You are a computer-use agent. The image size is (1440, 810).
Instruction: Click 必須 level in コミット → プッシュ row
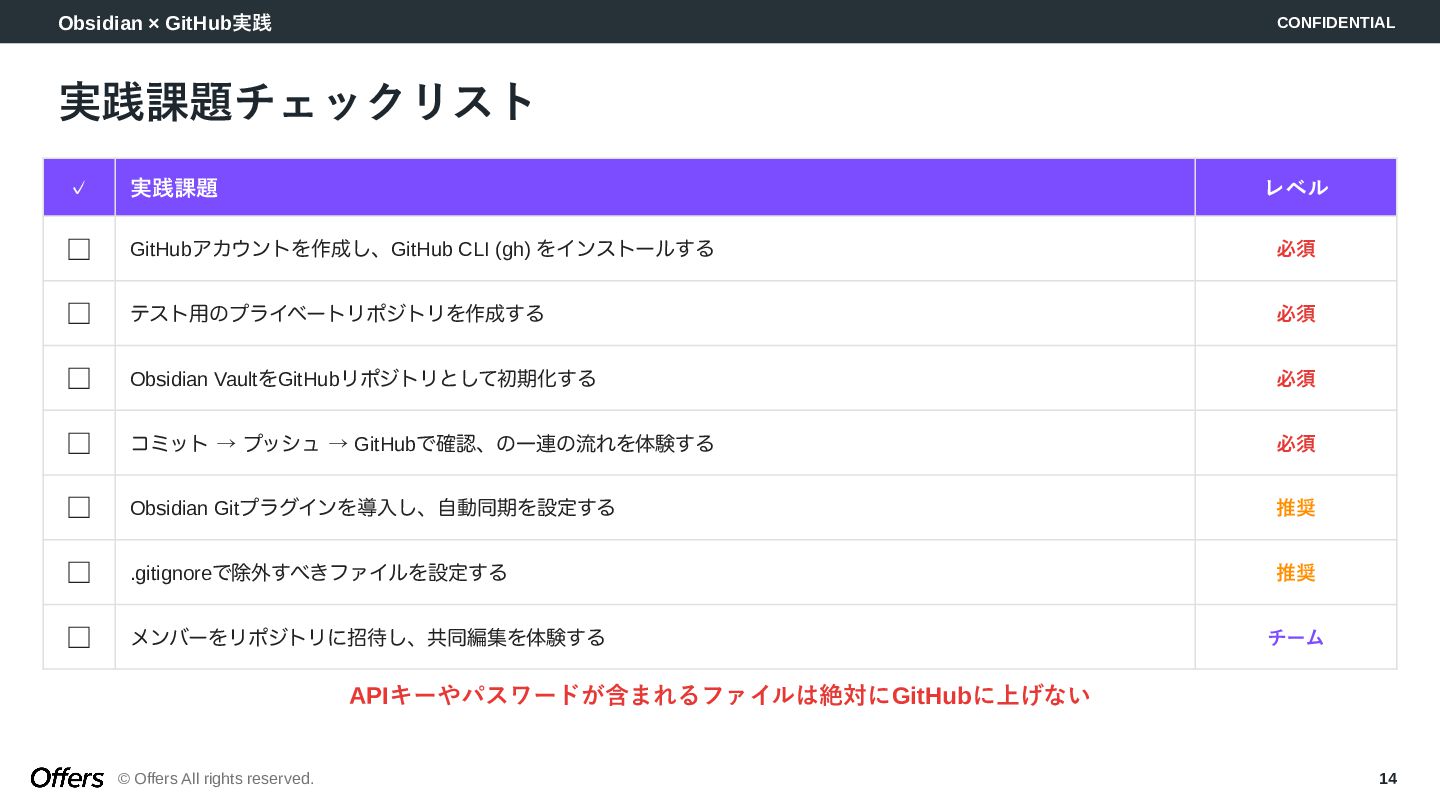(x=1296, y=443)
